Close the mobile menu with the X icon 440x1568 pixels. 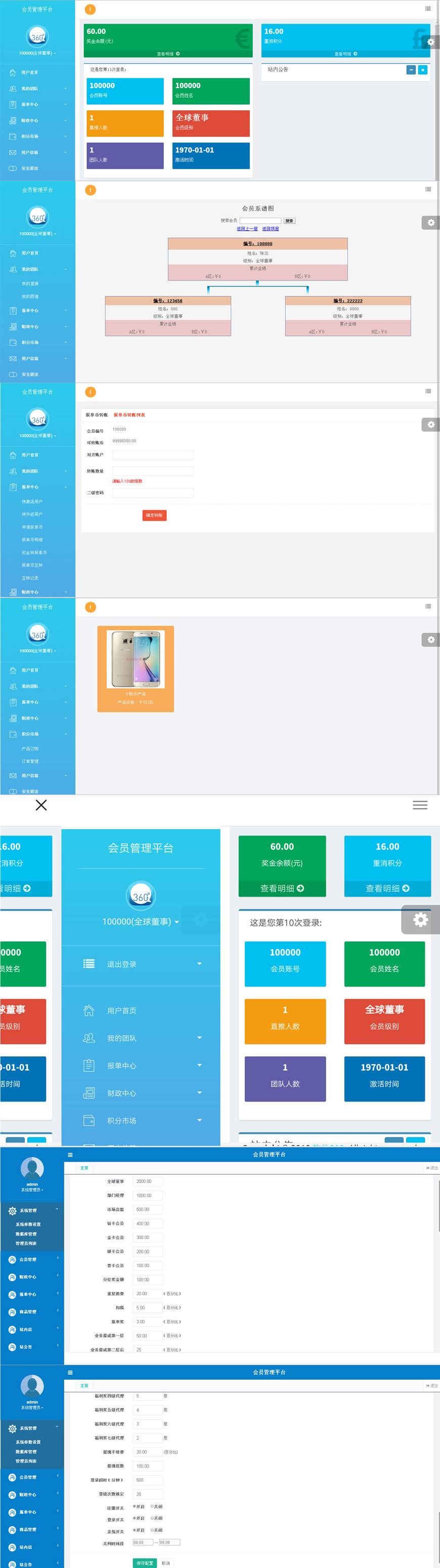coord(41,805)
